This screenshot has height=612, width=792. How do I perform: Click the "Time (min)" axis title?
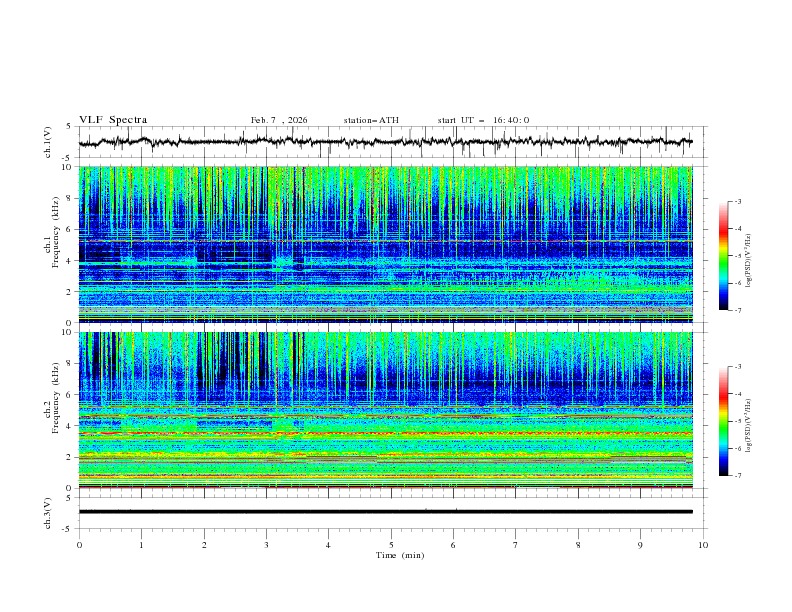[400, 555]
